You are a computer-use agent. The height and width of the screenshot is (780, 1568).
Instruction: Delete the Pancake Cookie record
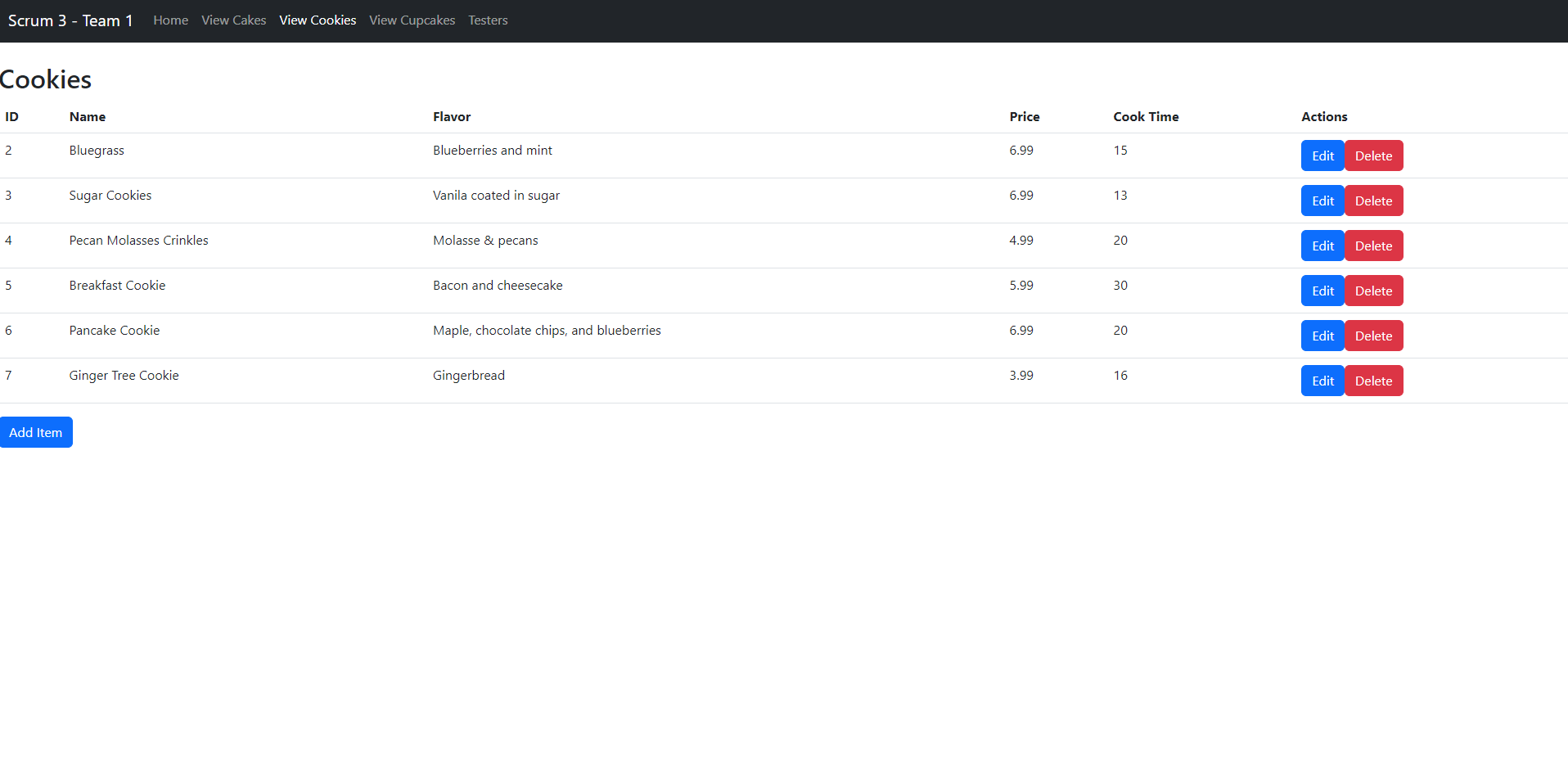(1373, 336)
